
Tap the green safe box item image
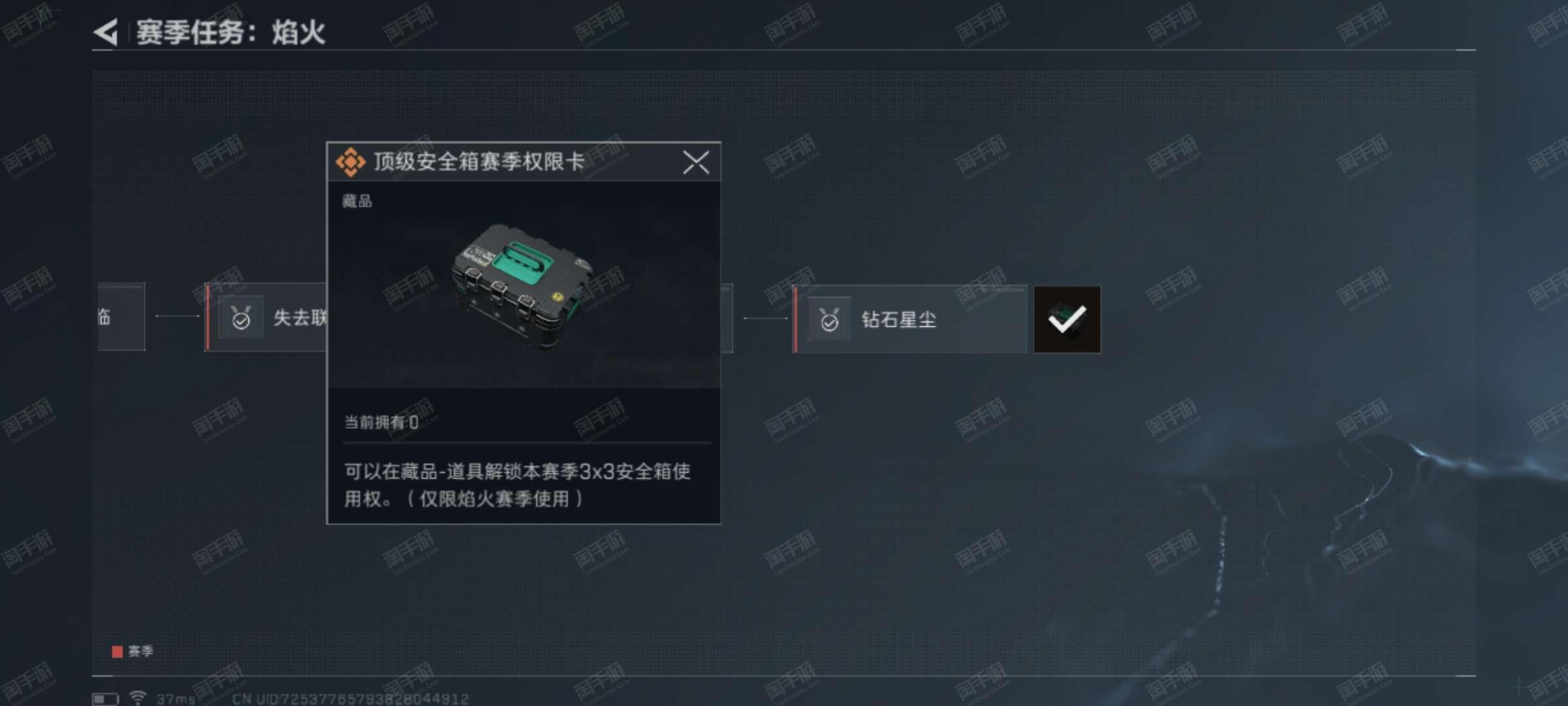(521, 286)
